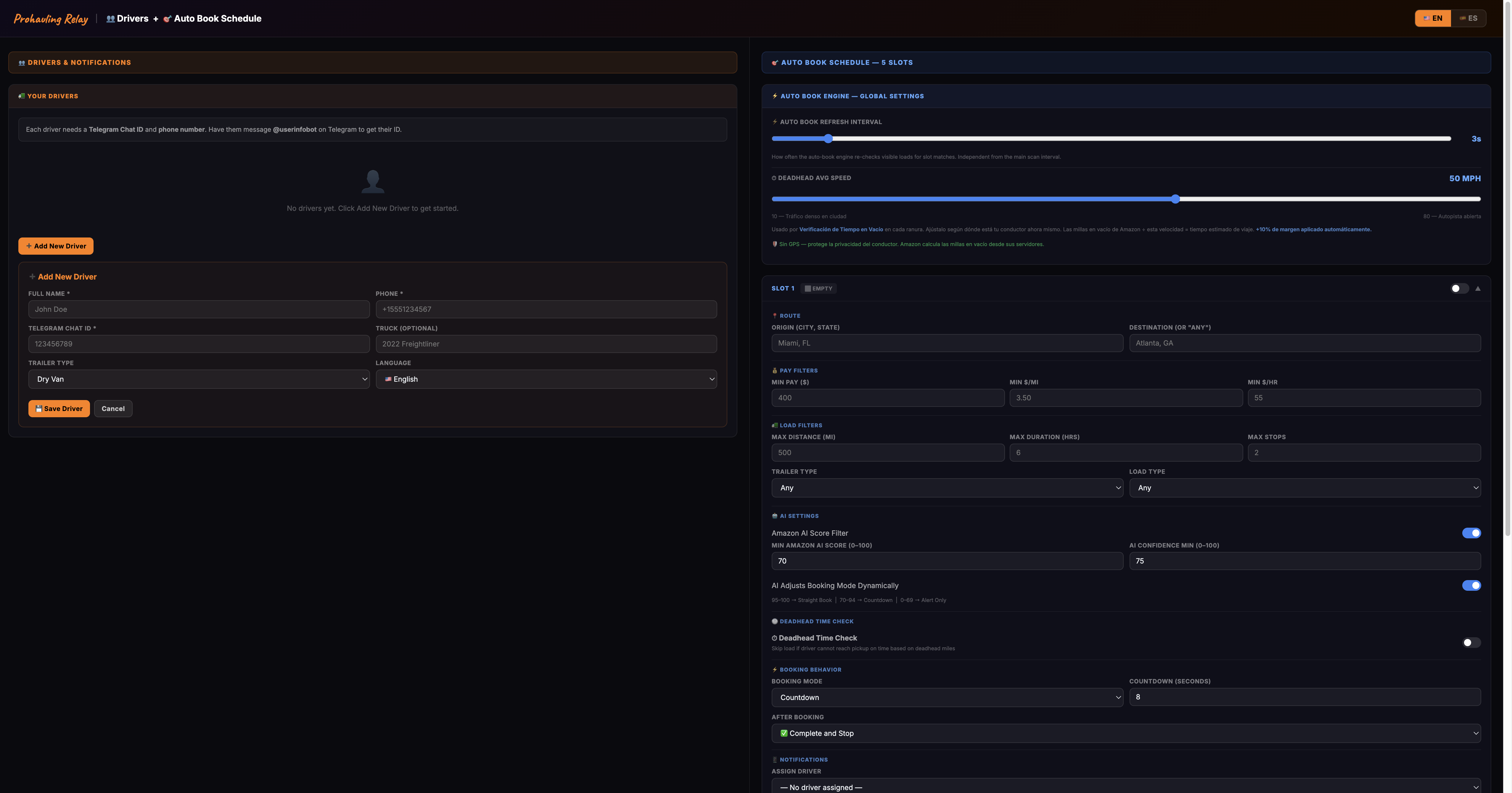Click the target icon beside Auto Book Schedule — 5 Slots
This screenshot has height=793, width=1512.
(x=775, y=63)
